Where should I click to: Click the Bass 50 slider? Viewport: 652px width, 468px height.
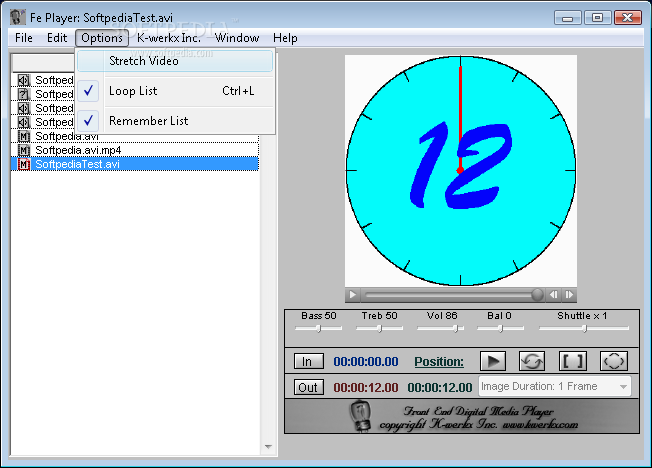pos(318,328)
